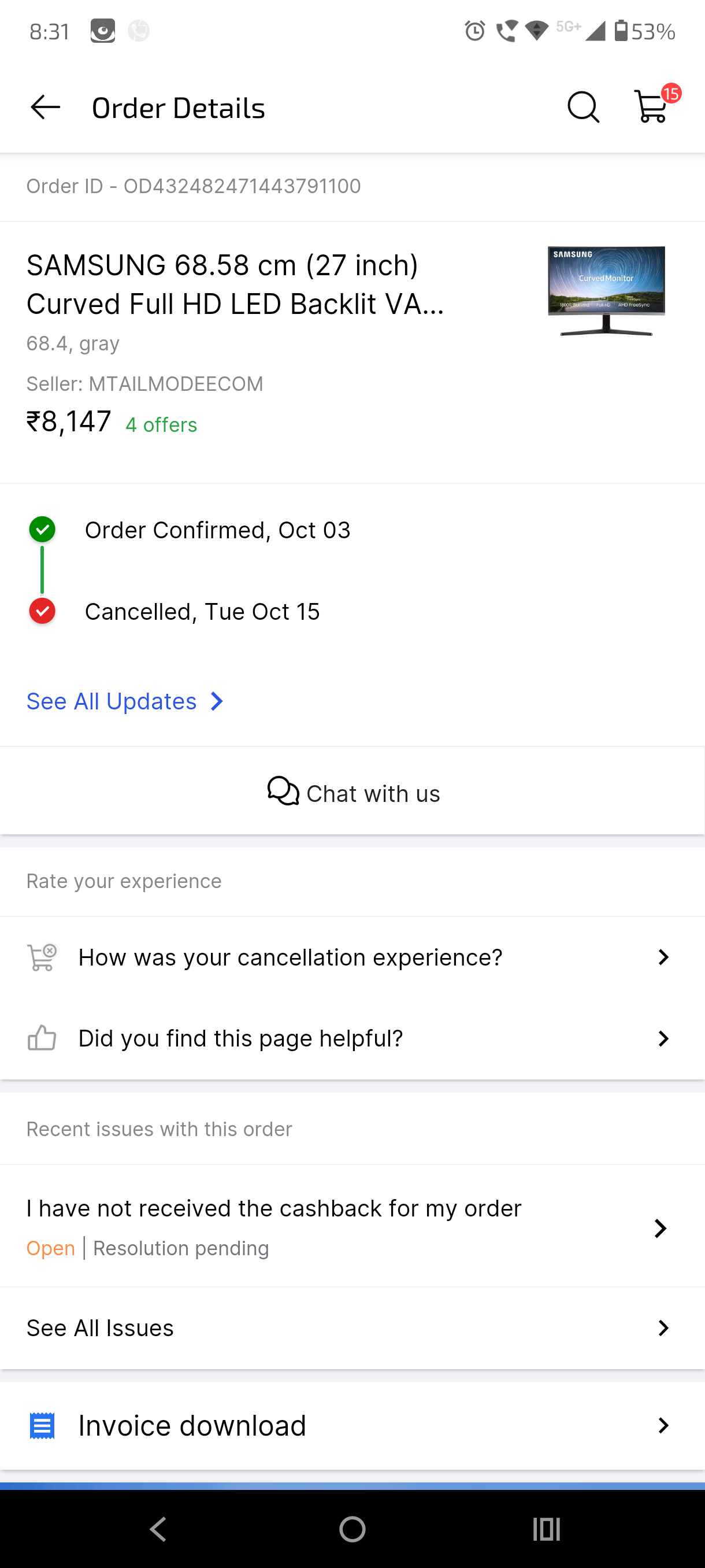The image size is (705, 1568).
Task: Expand cancellation experience rating chevron
Action: (663, 957)
